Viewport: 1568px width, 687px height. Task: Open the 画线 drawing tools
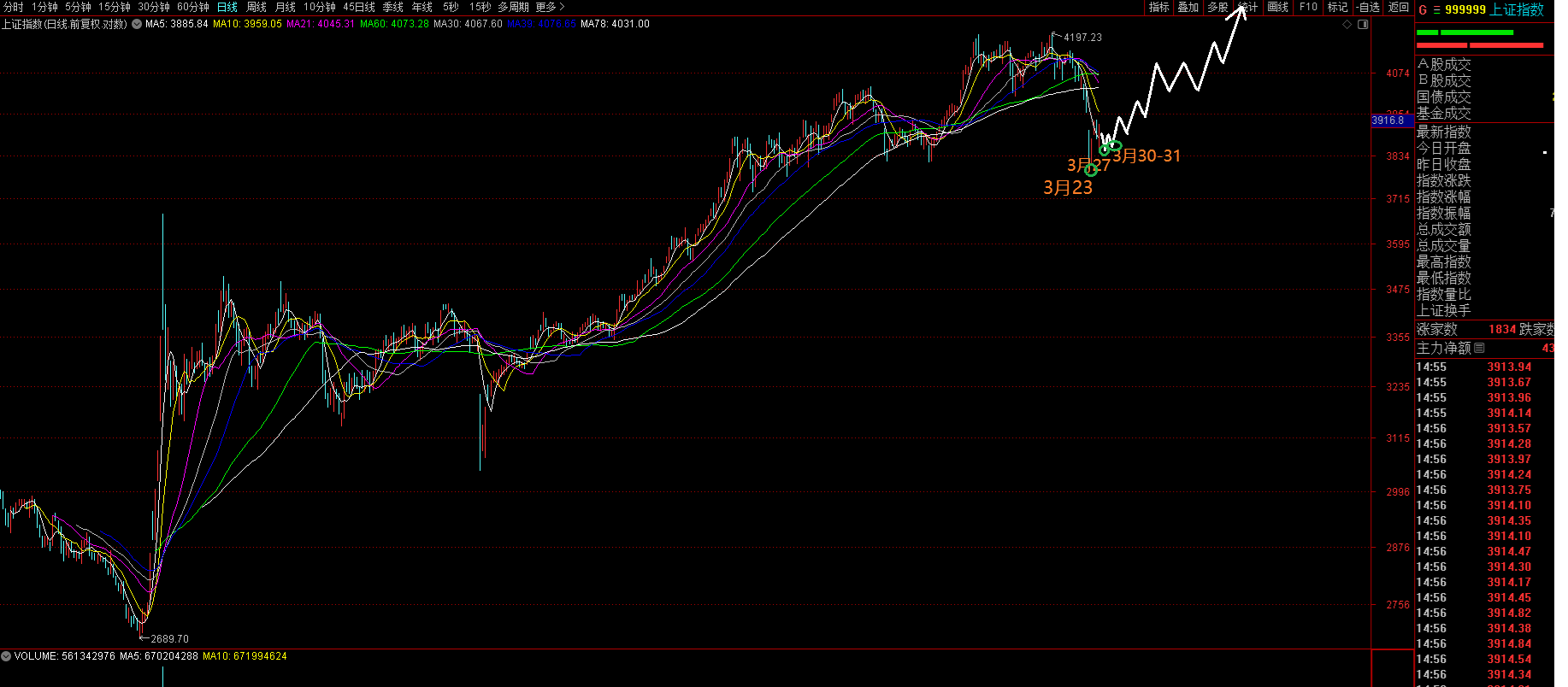1277,7
